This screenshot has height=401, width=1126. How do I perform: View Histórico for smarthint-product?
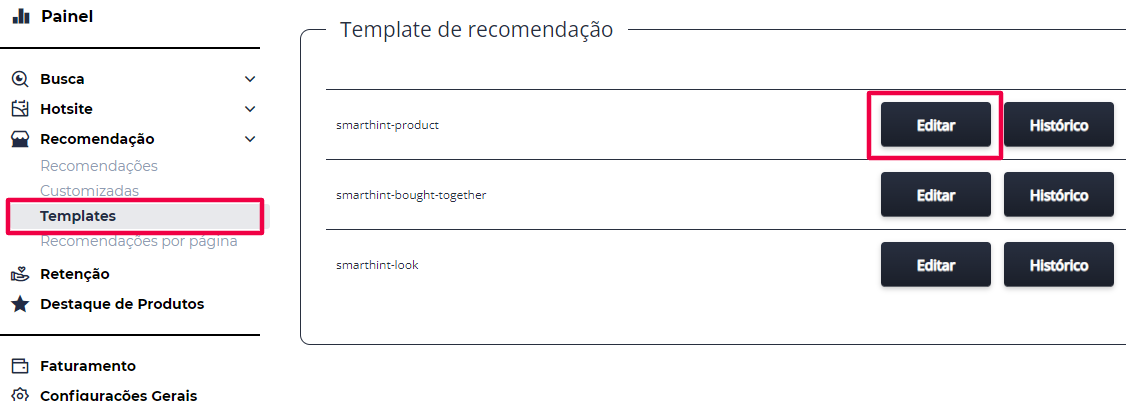[1058, 124]
